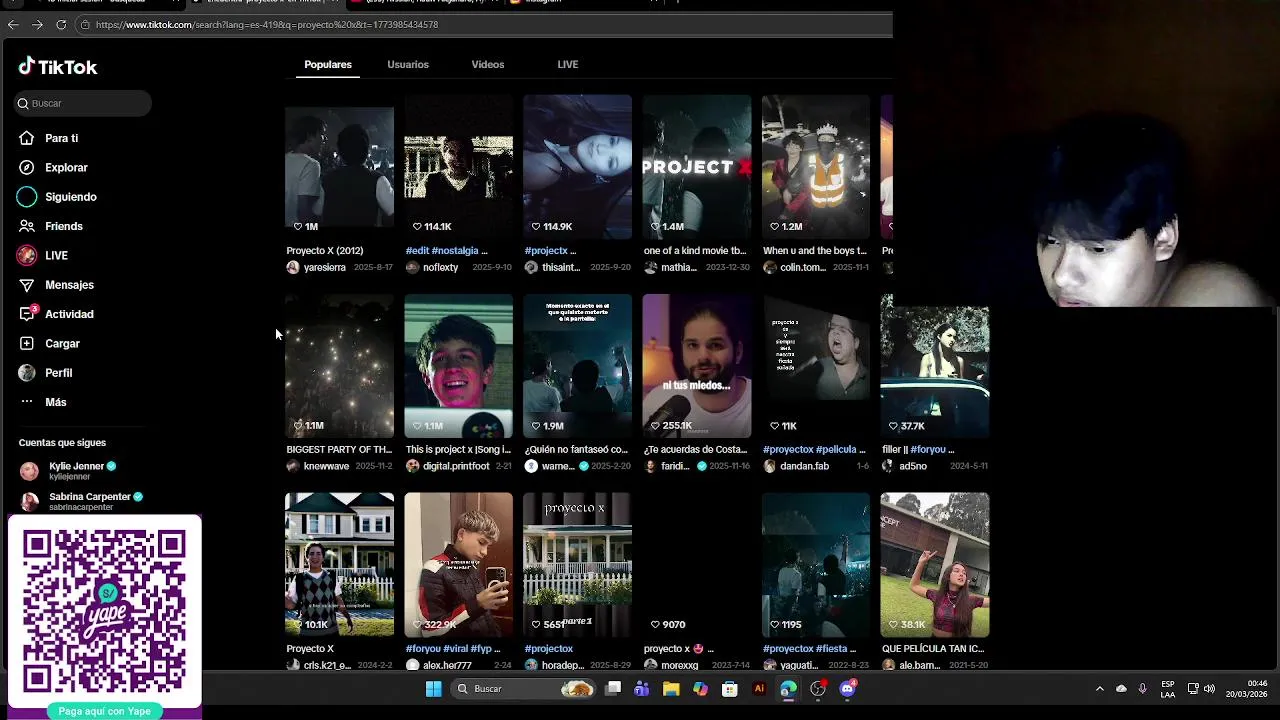Click Cargar to upload a video

coord(62,344)
